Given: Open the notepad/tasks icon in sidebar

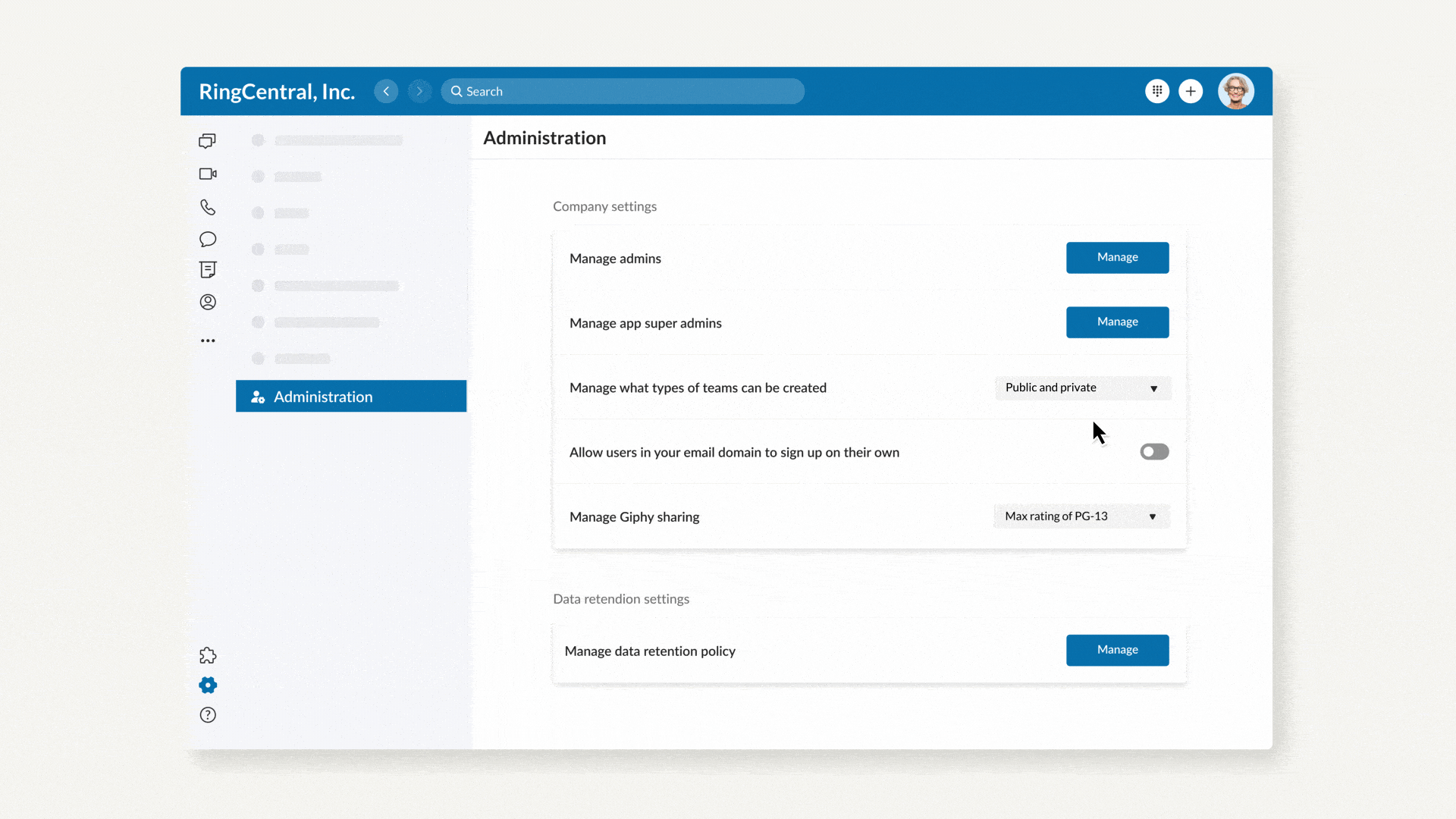Looking at the screenshot, I should [207, 270].
